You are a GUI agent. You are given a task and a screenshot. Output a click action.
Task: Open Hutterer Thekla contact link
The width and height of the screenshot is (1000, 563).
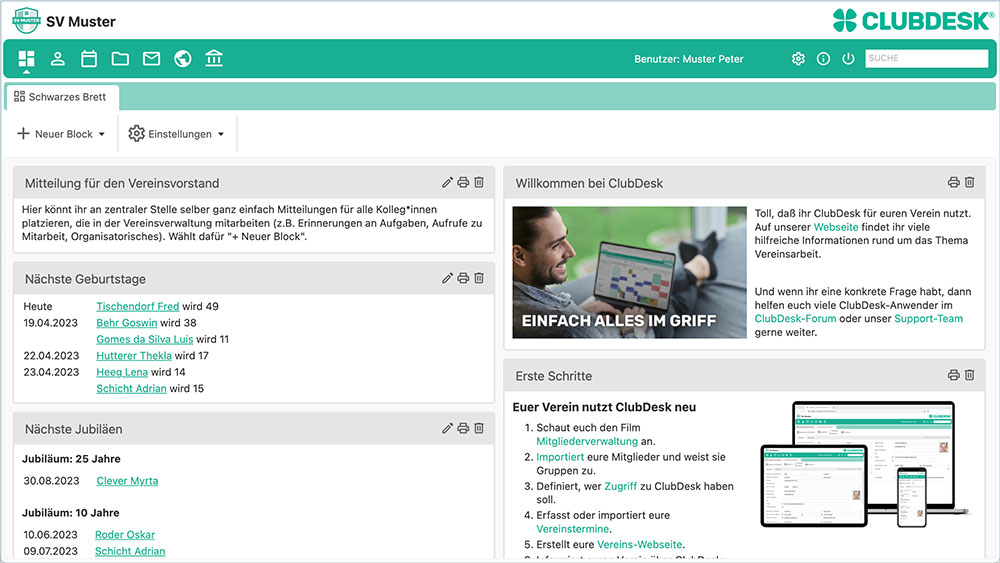coord(134,356)
